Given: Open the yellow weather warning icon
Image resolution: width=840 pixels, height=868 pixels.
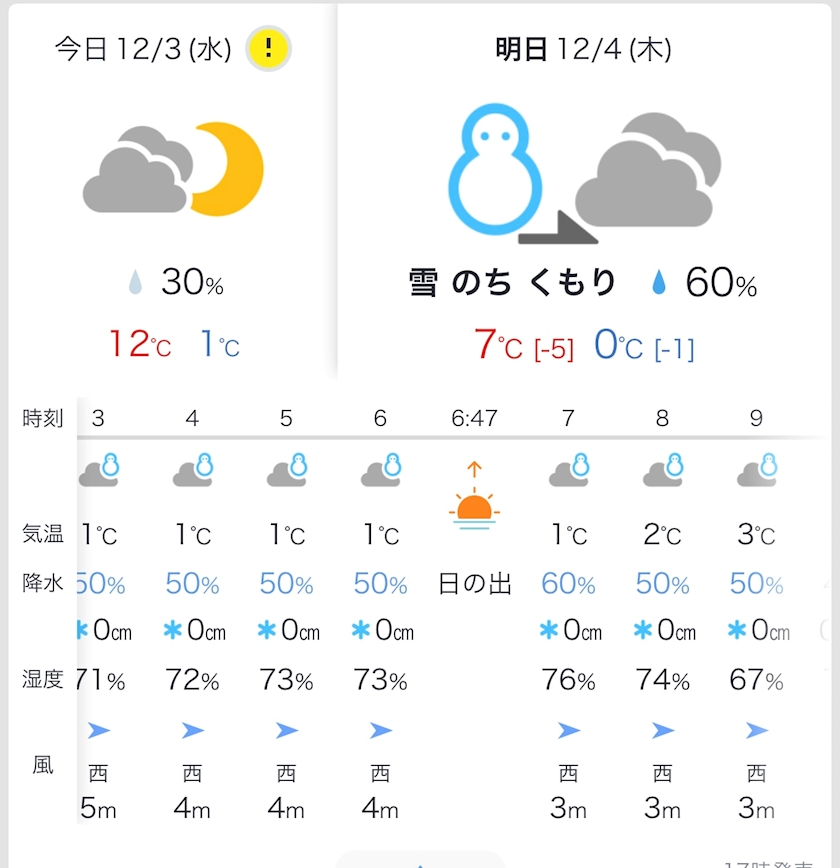Looking at the screenshot, I should click(x=269, y=48).
